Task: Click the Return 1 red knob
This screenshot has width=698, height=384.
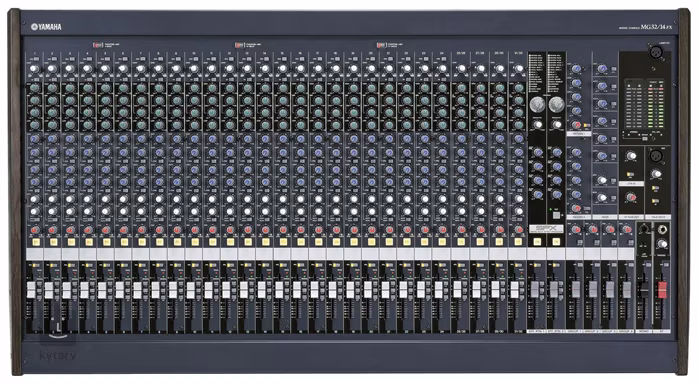Action: 576,125
